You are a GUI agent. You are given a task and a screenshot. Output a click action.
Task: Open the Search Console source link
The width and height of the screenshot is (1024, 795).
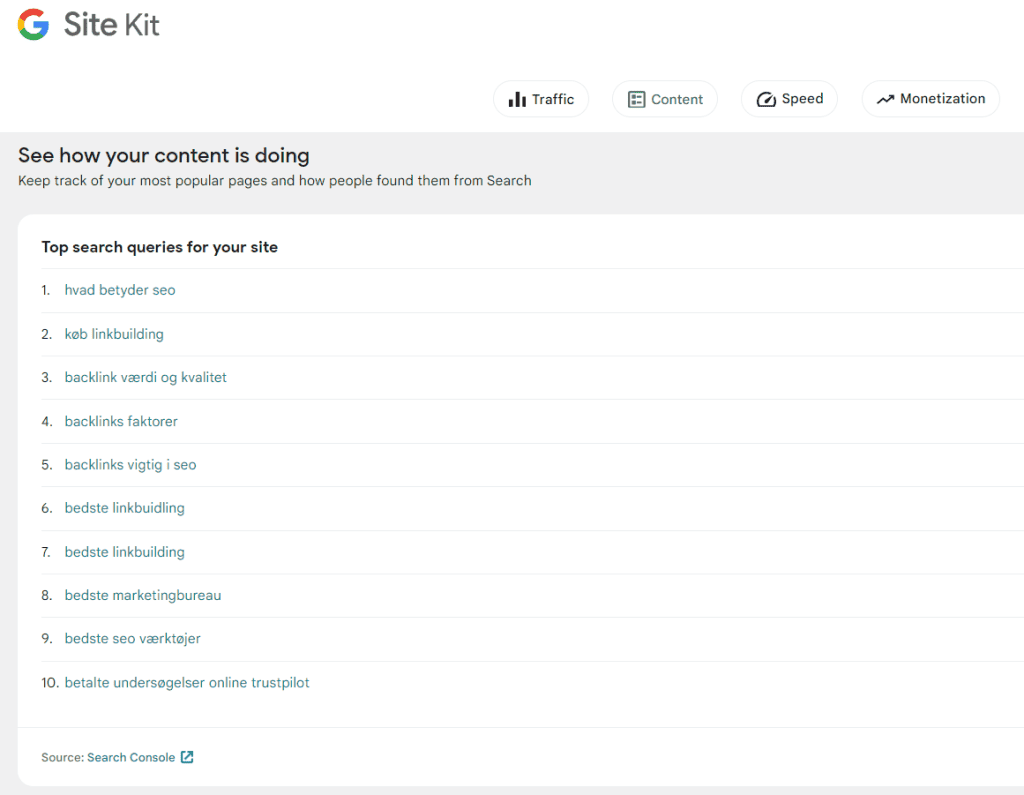pos(131,757)
